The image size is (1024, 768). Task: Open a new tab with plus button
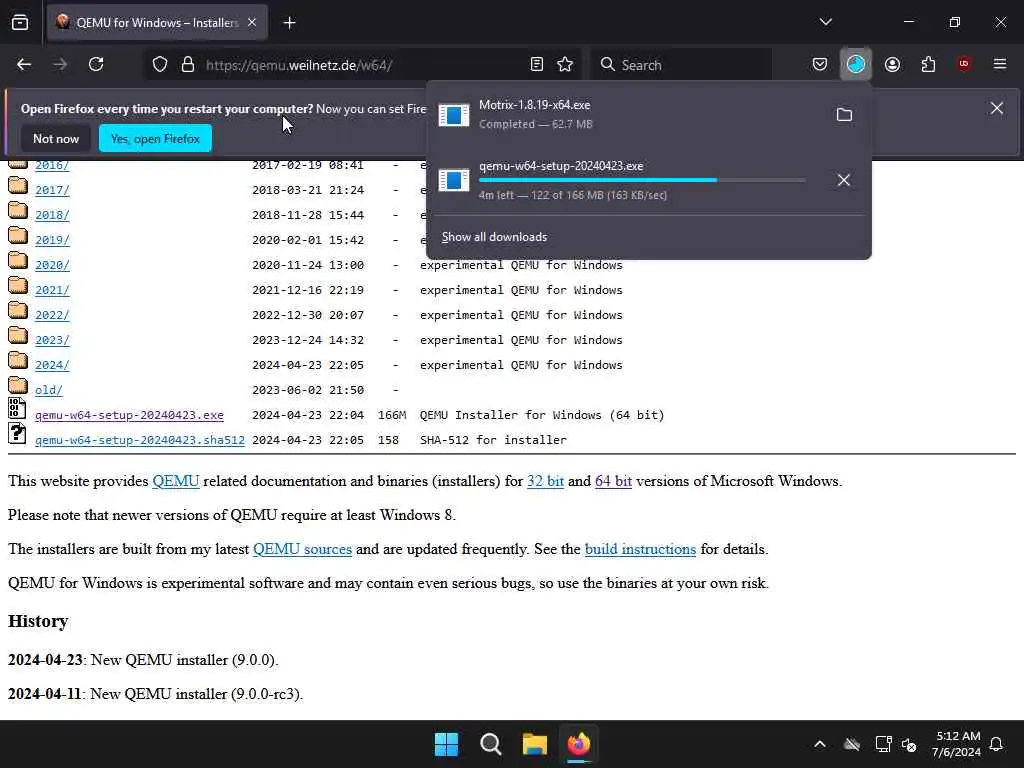(x=289, y=23)
